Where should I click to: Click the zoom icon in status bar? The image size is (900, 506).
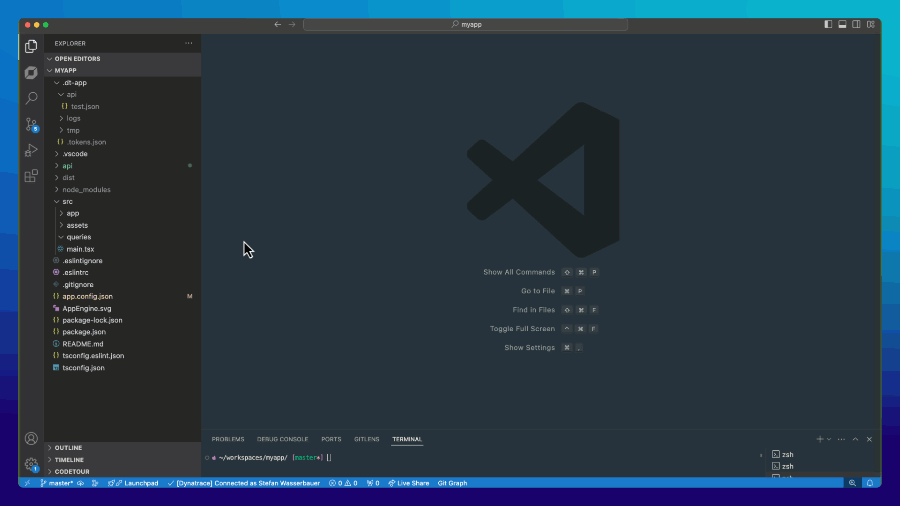[852, 483]
